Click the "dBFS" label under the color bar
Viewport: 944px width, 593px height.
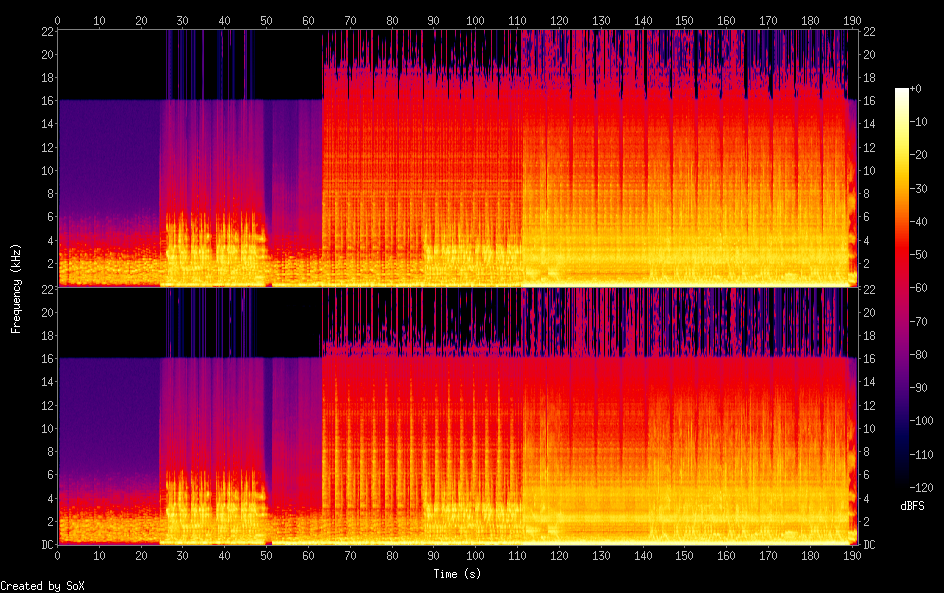click(911, 506)
